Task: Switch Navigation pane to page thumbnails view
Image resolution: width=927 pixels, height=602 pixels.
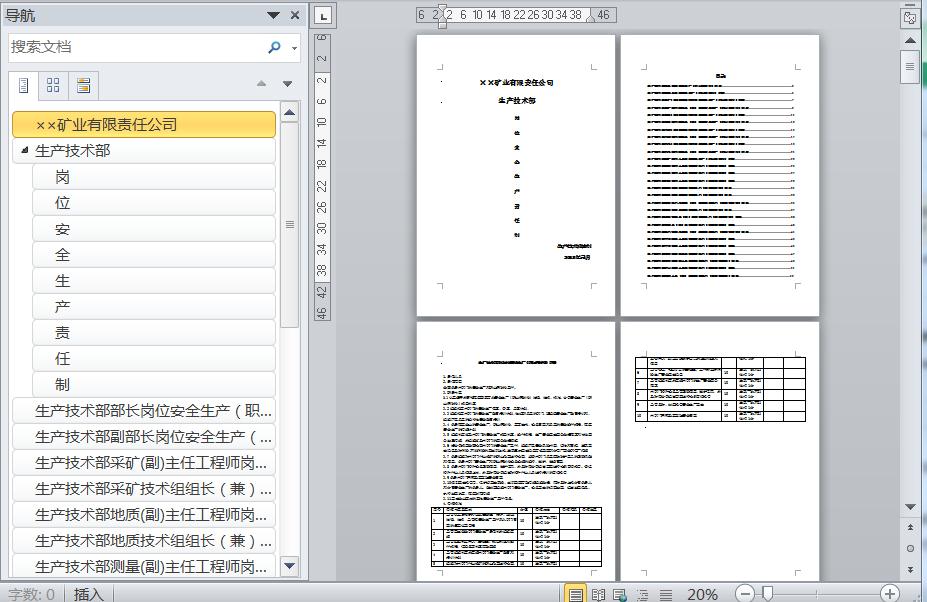Action: 55,85
